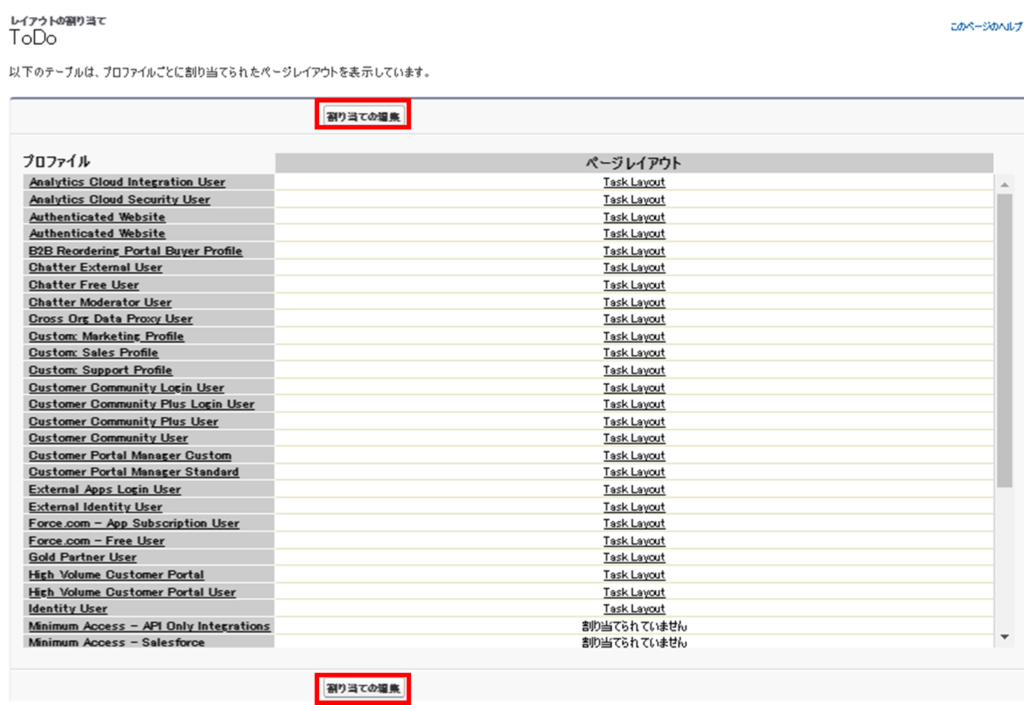This screenshot has height=705, width=1024.
Task: Click 割り当てられていません for Minimum Access - API Only Integrations
Action: (634, 627)
